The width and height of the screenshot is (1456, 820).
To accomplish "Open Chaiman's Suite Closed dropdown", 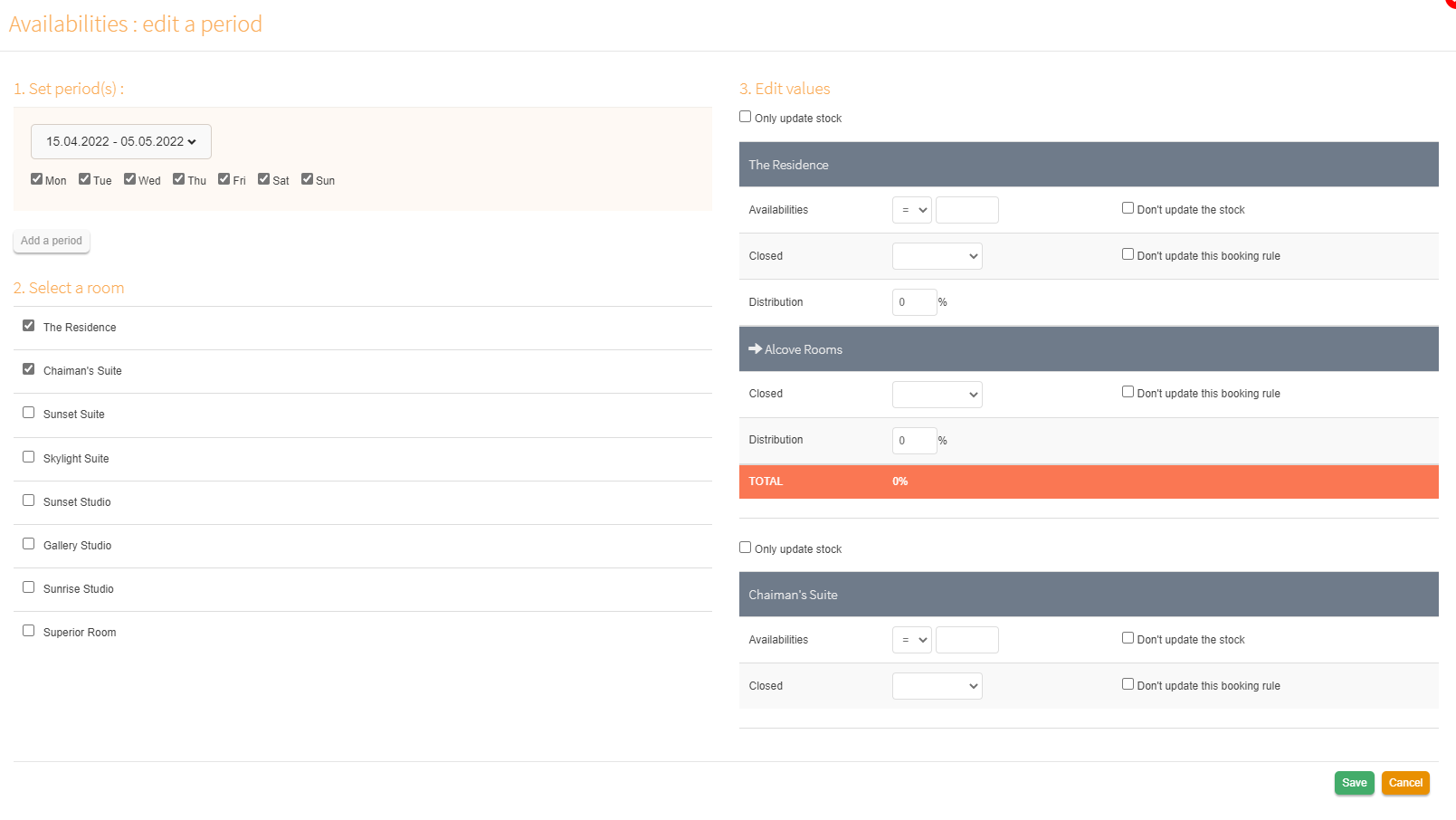I will 937,686.
